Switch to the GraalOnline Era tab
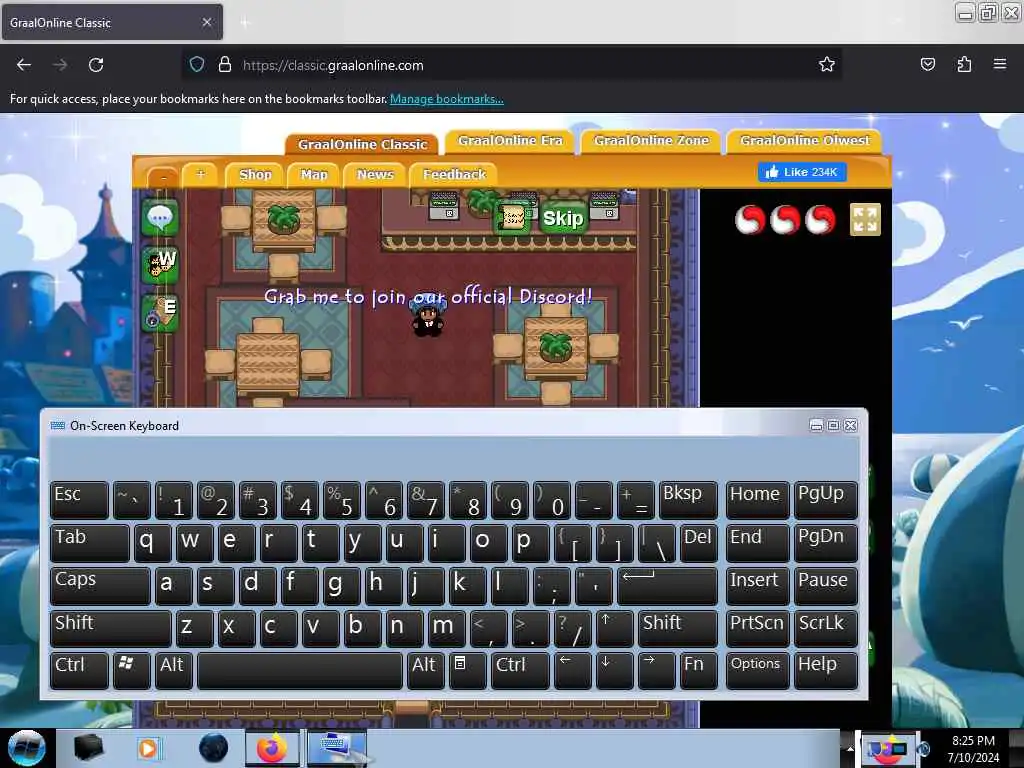Screen dimensions: 1024x768 510,140
